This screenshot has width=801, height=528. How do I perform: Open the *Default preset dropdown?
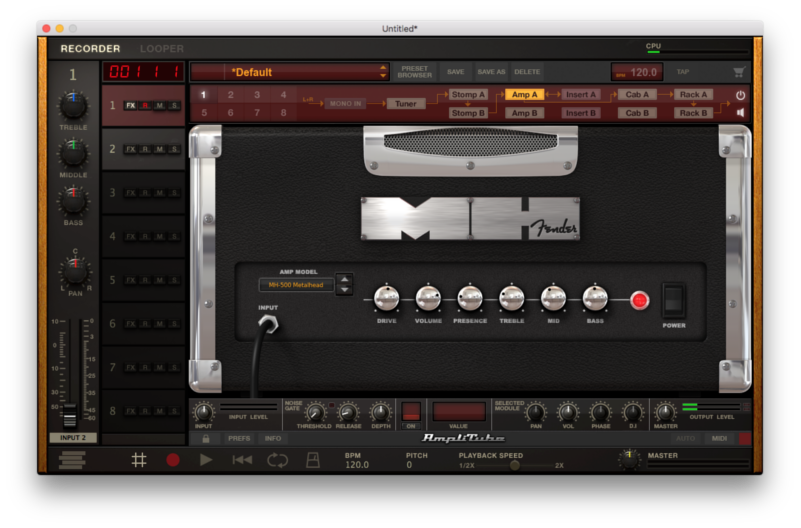290,72
